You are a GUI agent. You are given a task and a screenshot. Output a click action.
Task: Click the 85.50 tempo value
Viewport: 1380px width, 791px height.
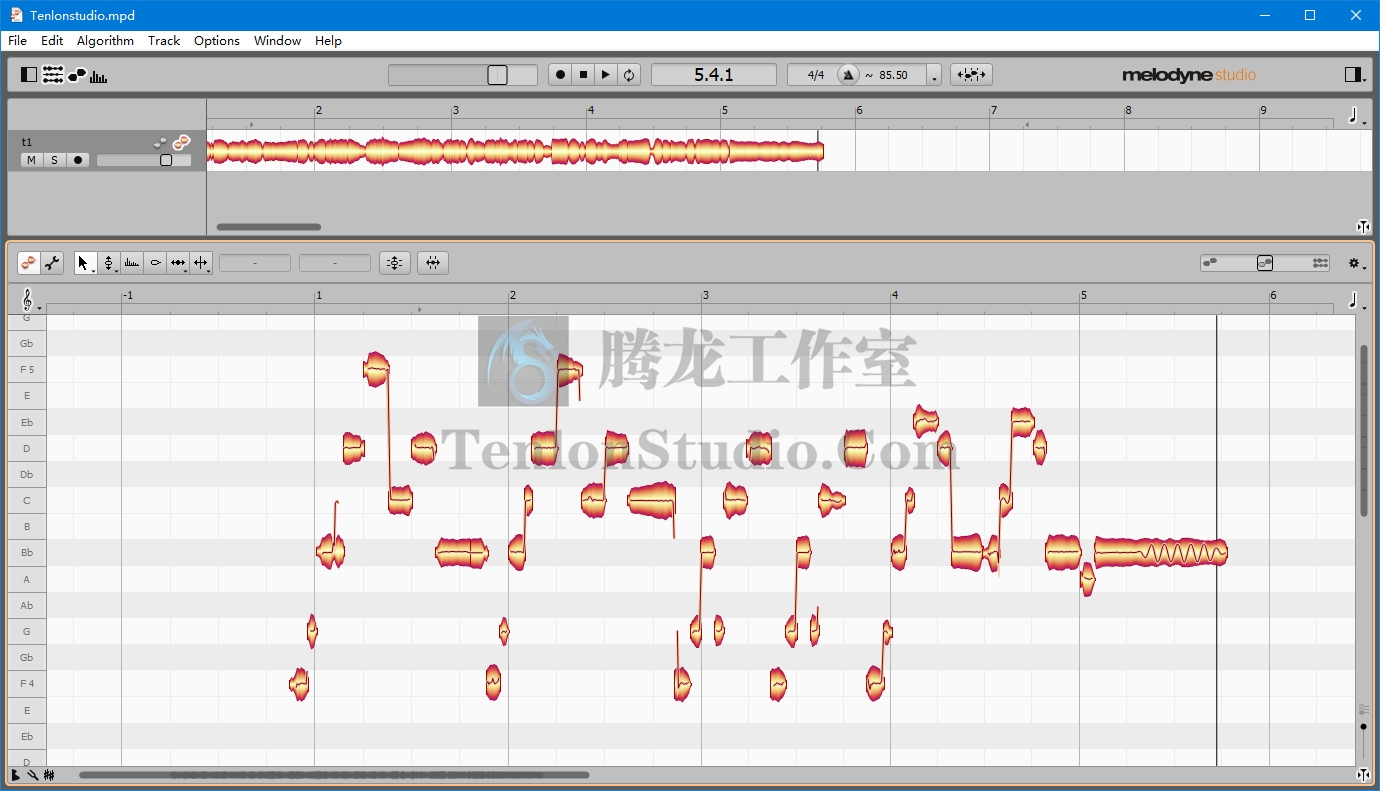click(893, 75)
